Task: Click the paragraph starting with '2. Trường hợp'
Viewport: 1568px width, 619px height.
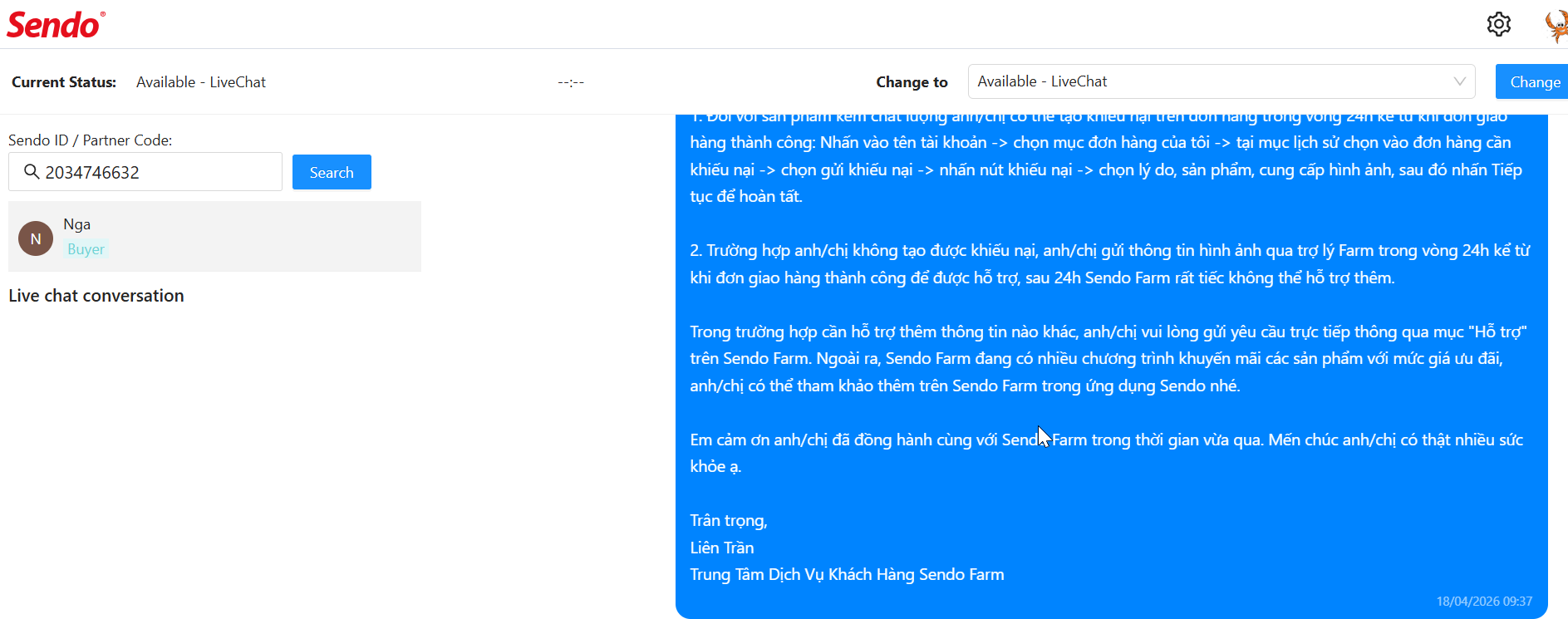Action: pyautogui.click(x=1110, y=264)
